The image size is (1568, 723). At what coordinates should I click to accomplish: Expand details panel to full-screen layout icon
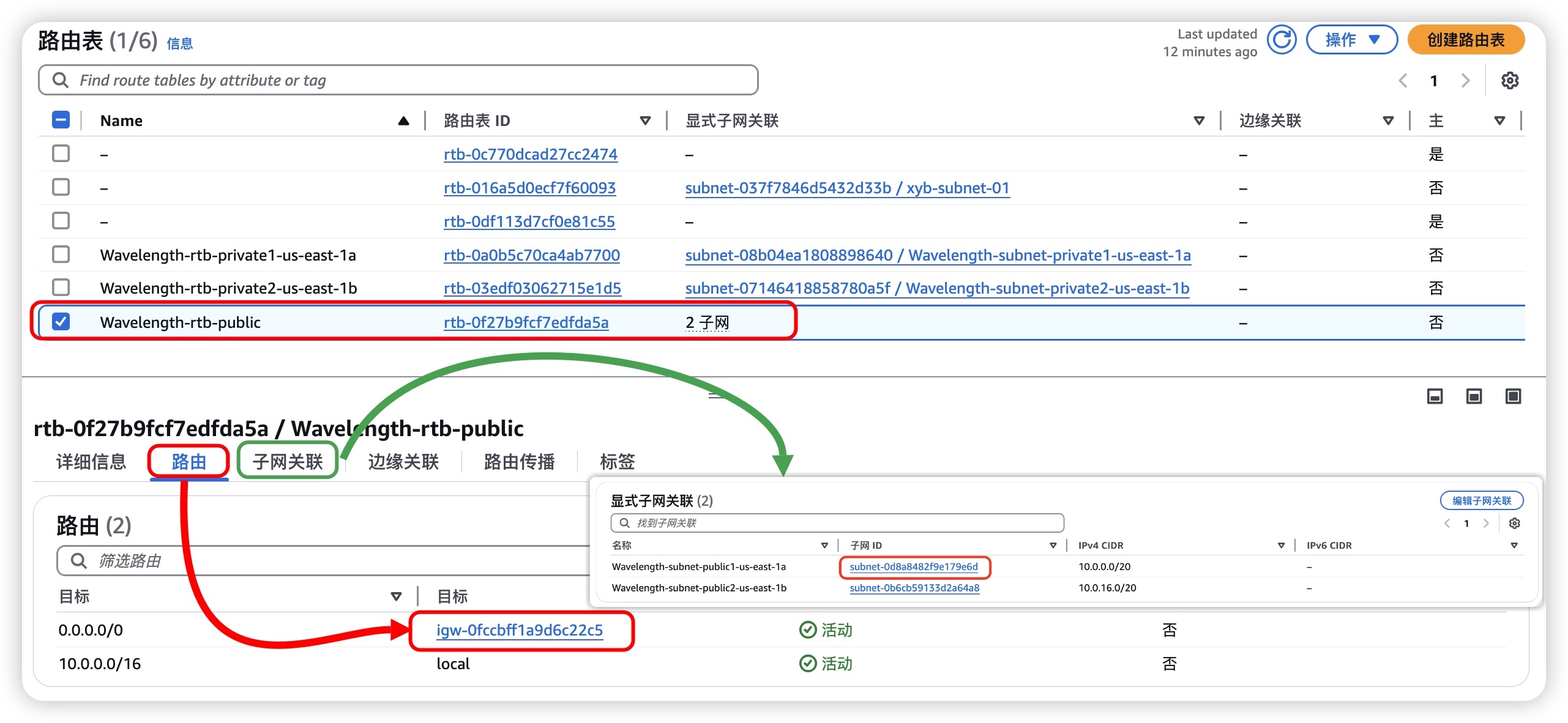coord(1513,396)
